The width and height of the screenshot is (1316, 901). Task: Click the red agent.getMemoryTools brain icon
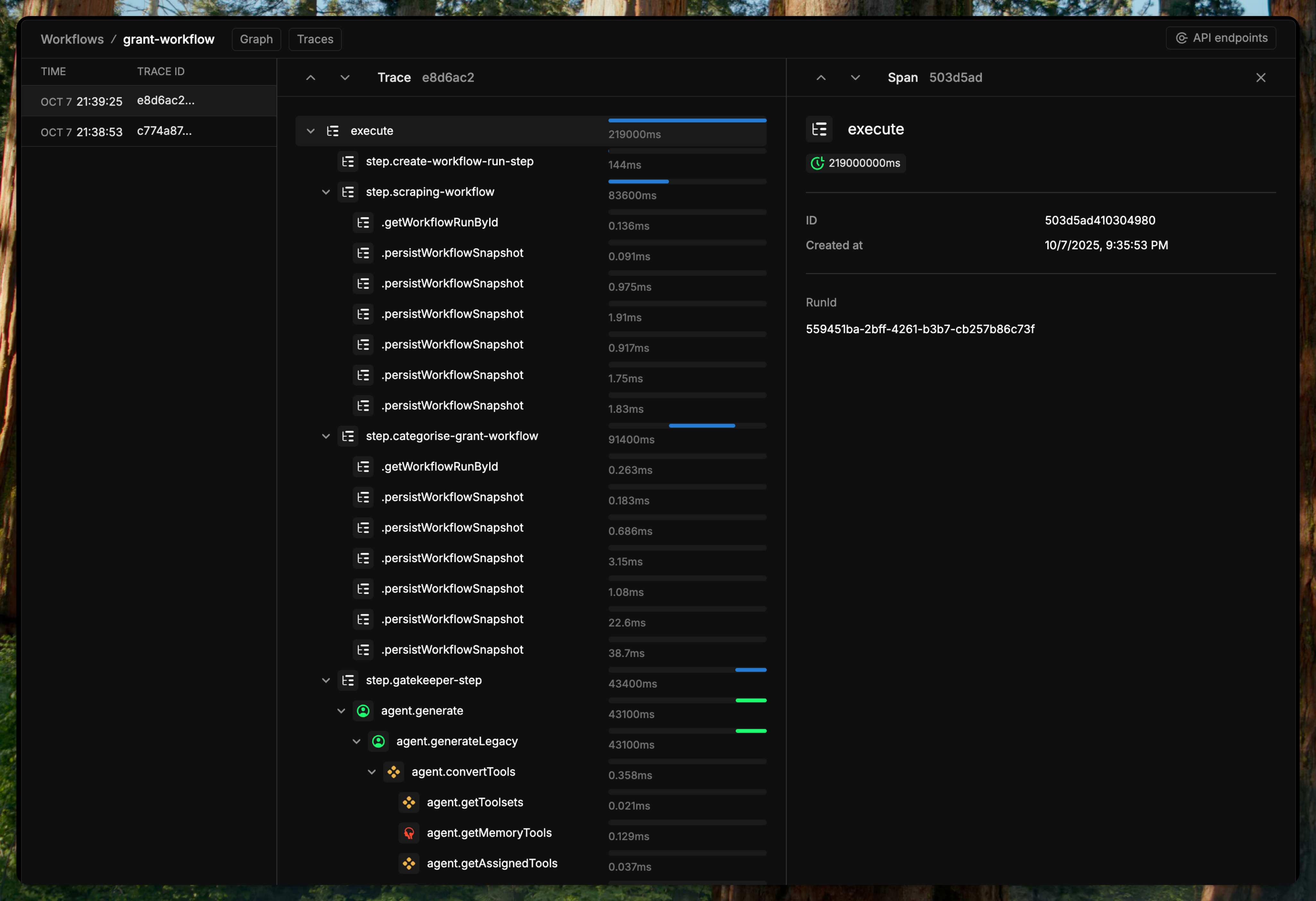coord(409,833)
